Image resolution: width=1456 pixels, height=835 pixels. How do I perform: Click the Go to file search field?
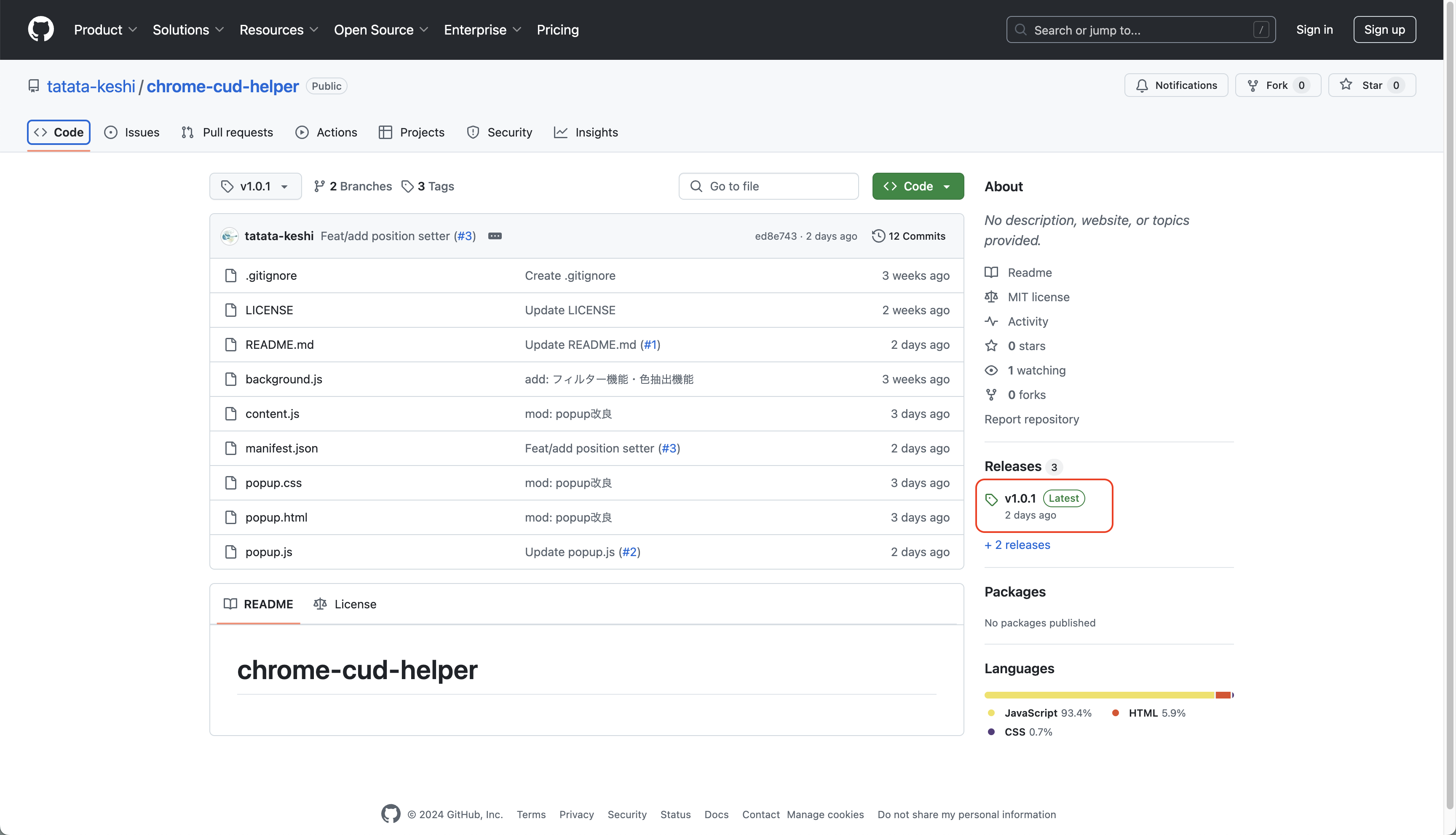click(768, 186)
